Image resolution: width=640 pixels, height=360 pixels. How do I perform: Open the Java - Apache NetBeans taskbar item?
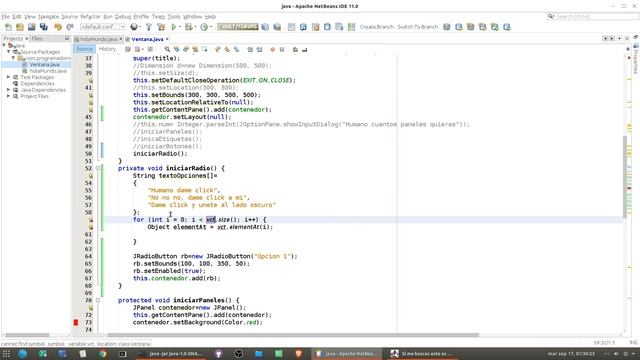tap(347, 353)
